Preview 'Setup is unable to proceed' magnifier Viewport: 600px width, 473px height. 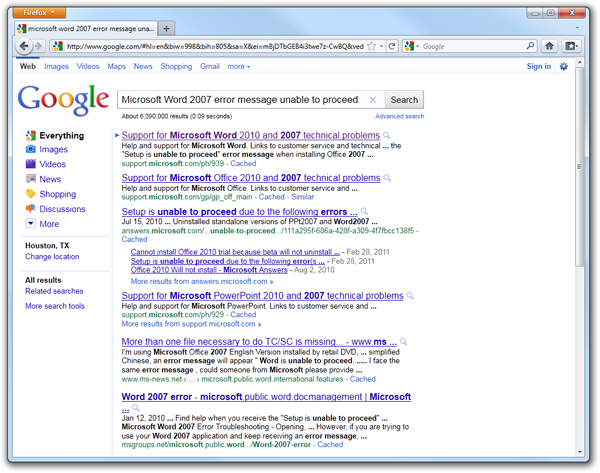(364, 211)
